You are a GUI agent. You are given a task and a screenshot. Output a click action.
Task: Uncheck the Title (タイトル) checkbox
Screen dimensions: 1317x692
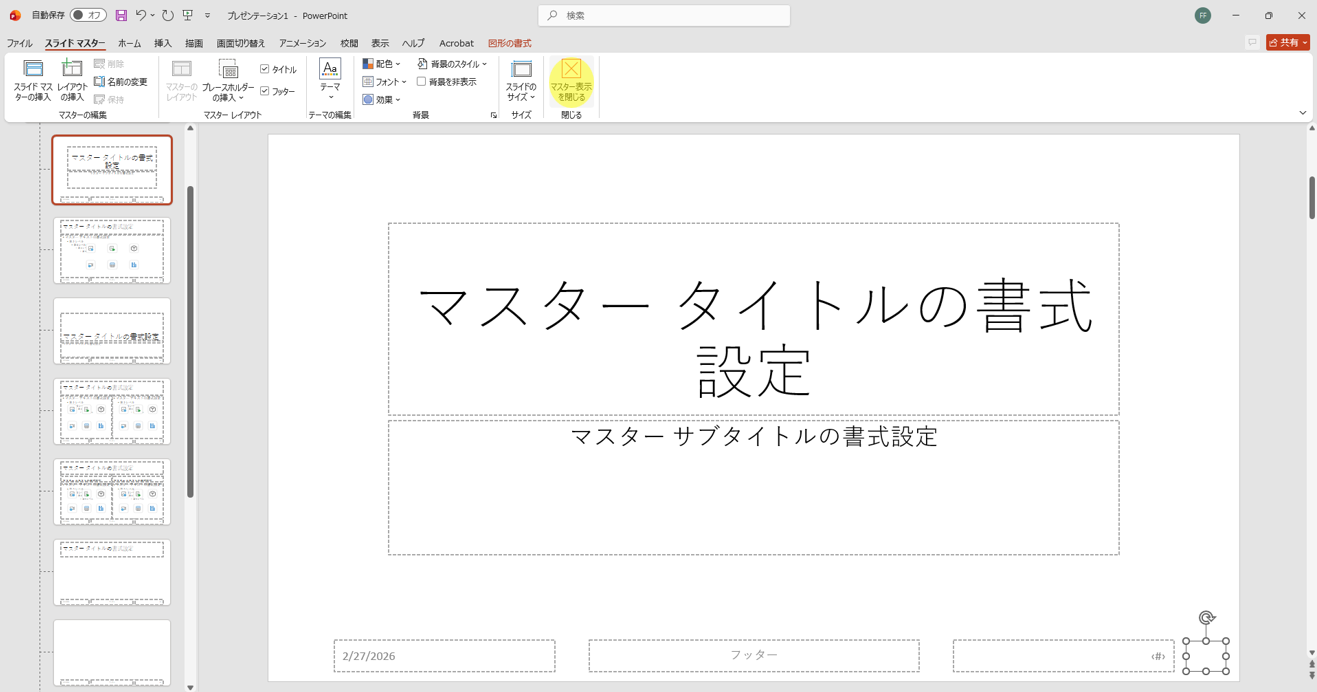pyautogui.click(x=265, y=69)
